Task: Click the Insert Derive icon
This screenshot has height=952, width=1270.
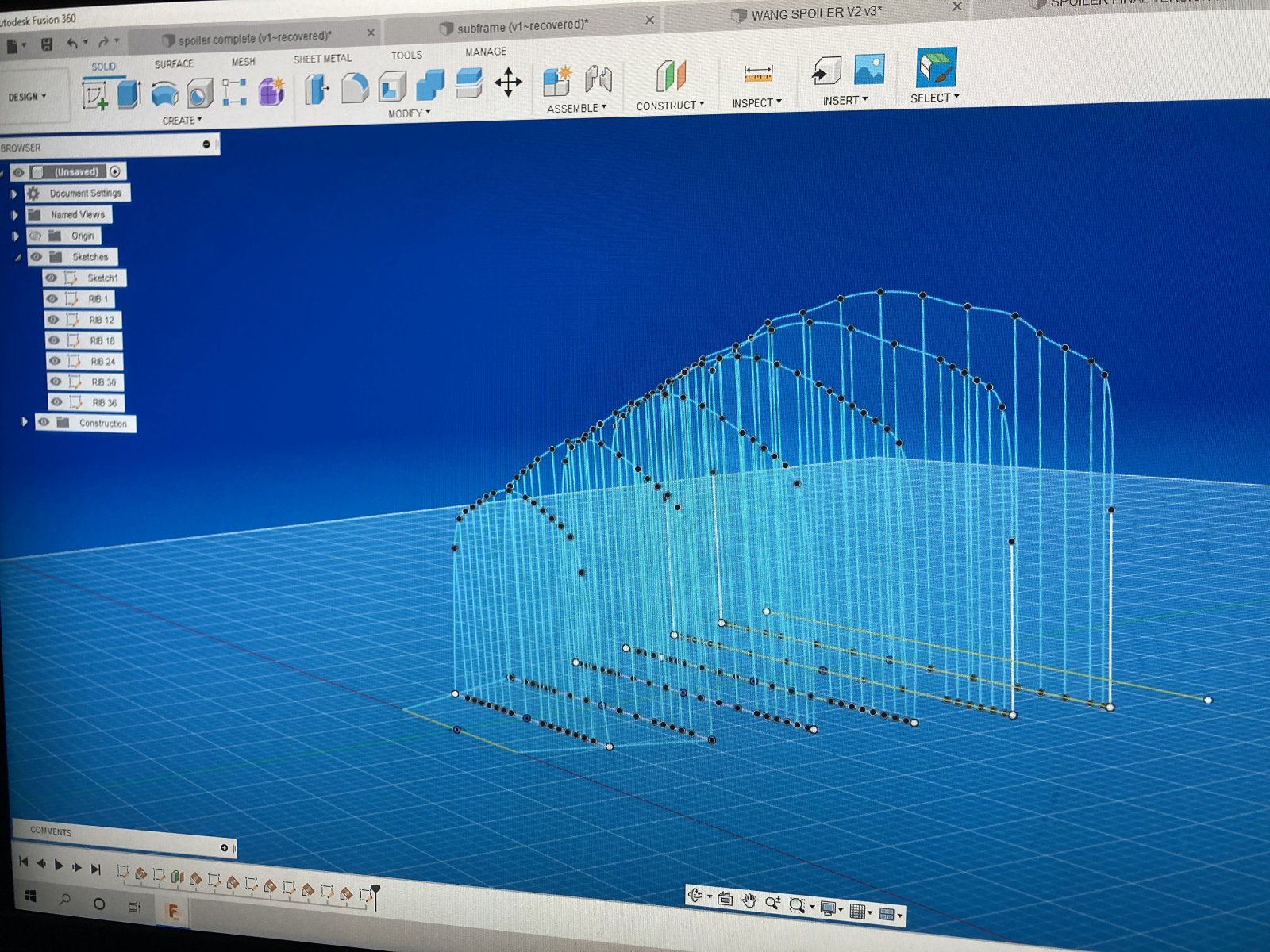Action: [826, 71]
